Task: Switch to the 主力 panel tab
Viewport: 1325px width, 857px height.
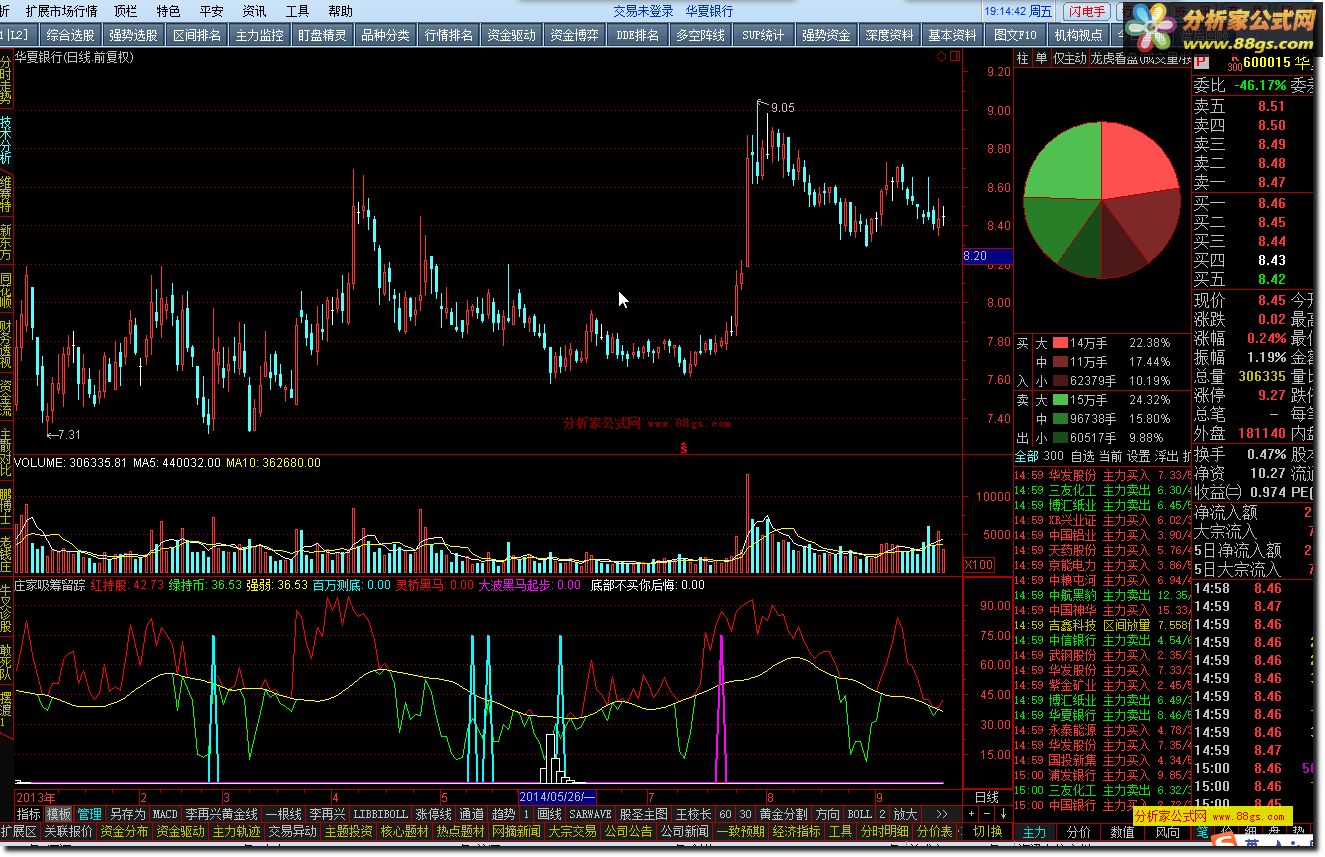Action: pos(1034,831)
